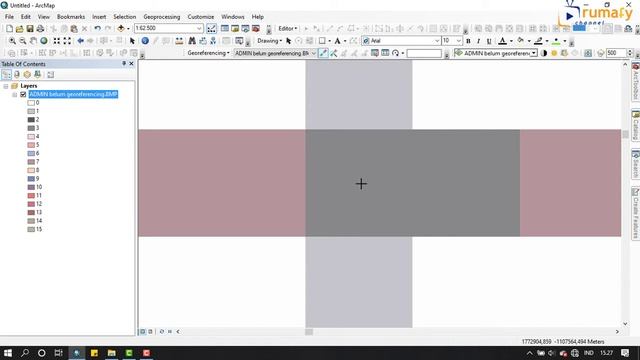Adjust layer contrast icon
The image size is (640, 360).
click(x=544, y=53)
